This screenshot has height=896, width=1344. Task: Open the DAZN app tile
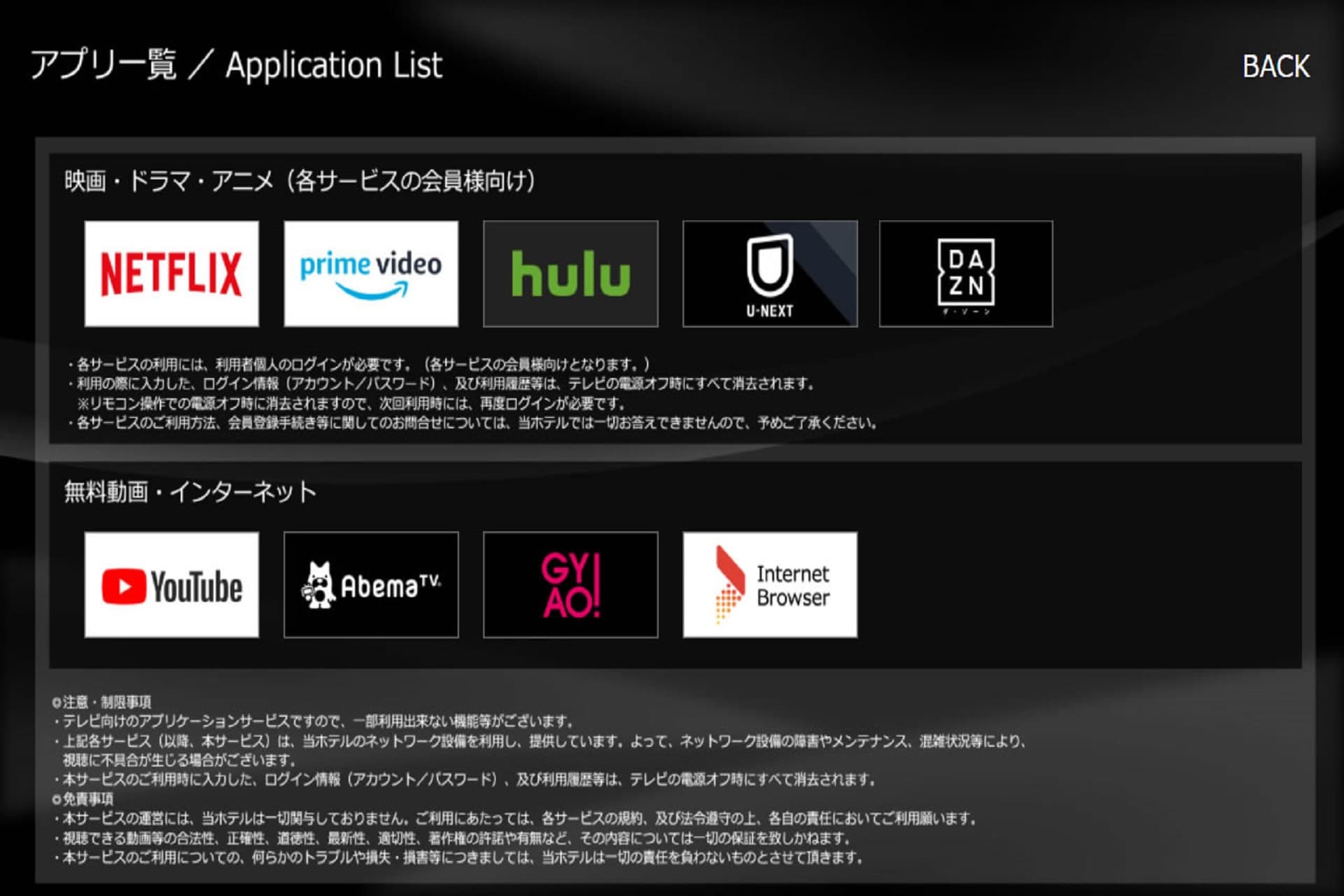(966, 274)
